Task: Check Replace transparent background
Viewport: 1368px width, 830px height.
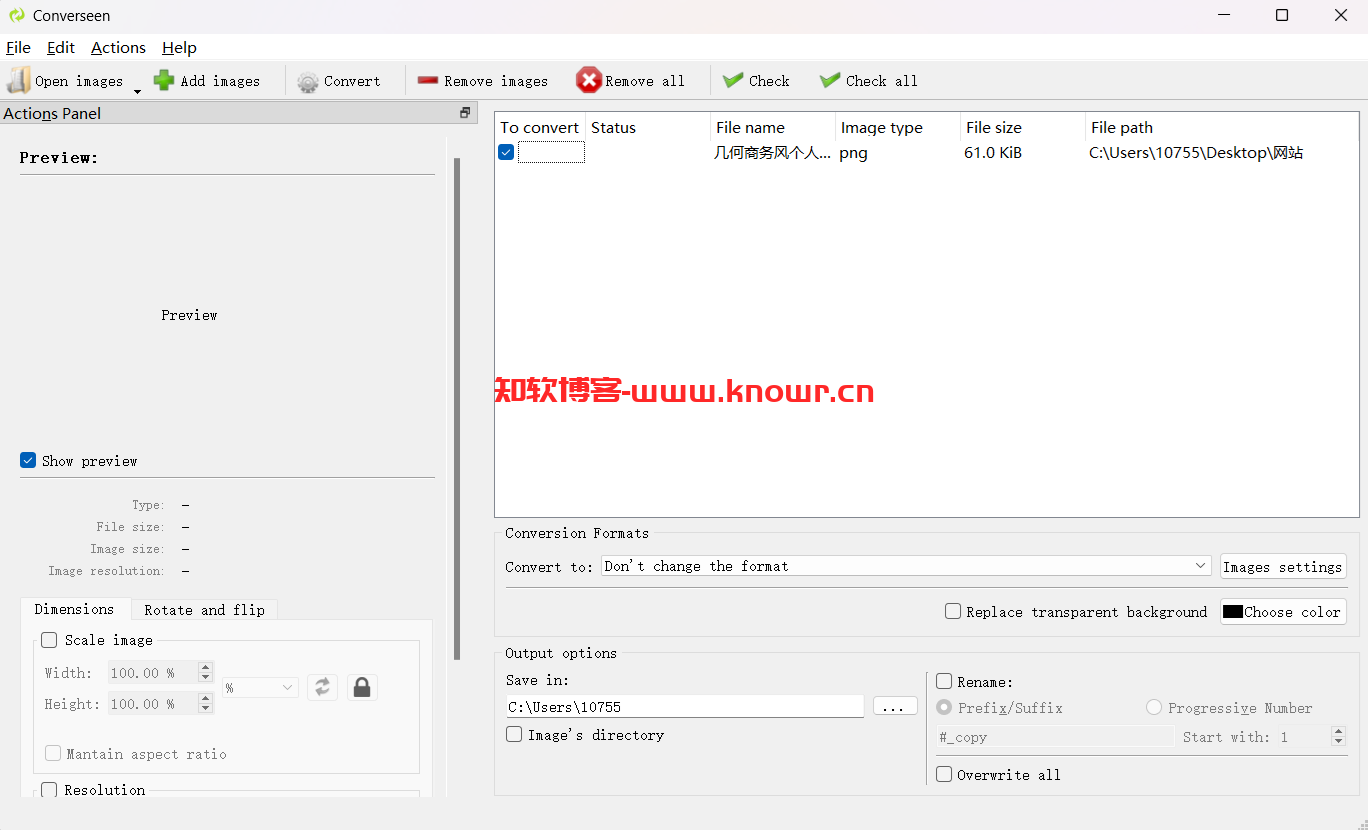Action: [953, 611]
